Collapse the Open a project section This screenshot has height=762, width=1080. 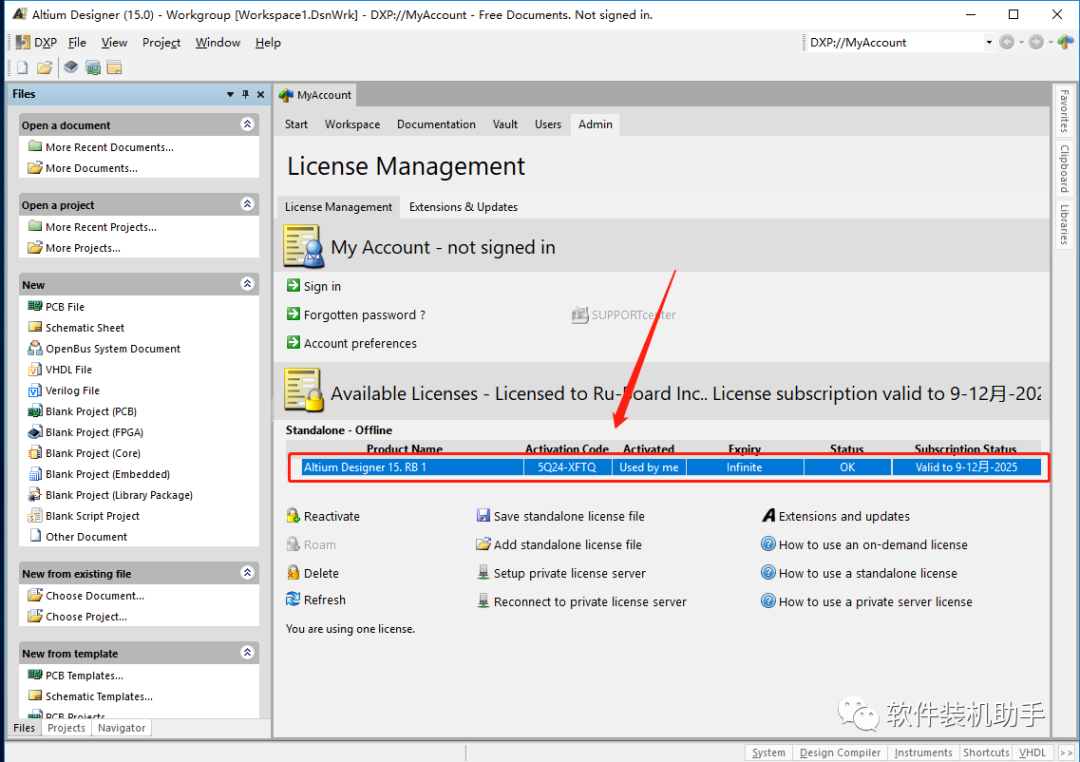tap(247, 204)
